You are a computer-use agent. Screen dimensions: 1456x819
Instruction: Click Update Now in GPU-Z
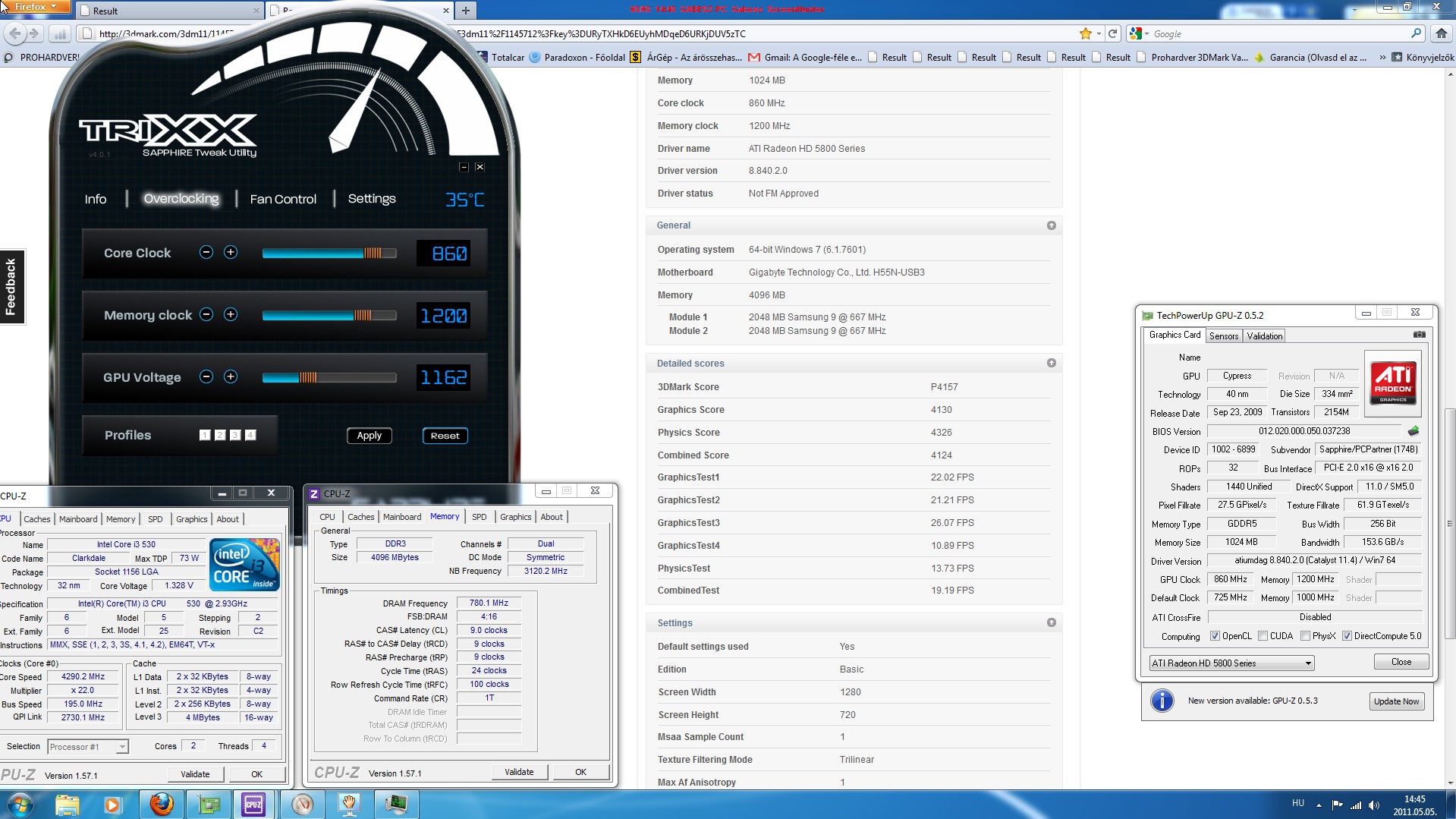(x=1396, y=701)
